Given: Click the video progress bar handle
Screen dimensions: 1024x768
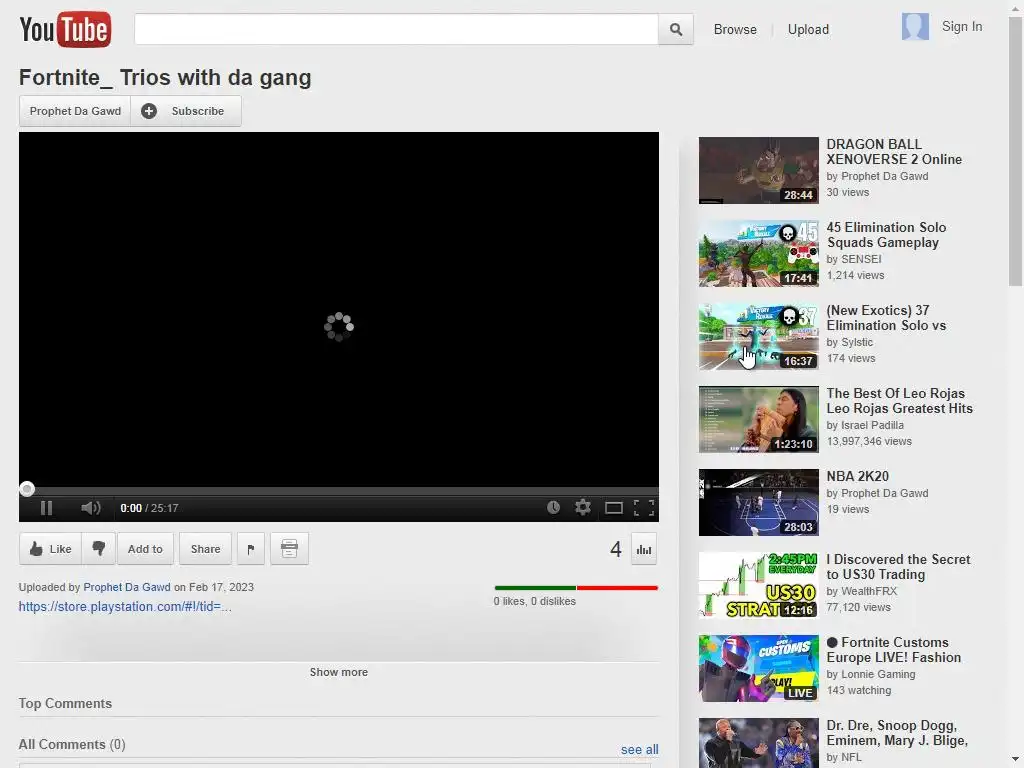Looking at the screenshot, I should tap(27, 488).
